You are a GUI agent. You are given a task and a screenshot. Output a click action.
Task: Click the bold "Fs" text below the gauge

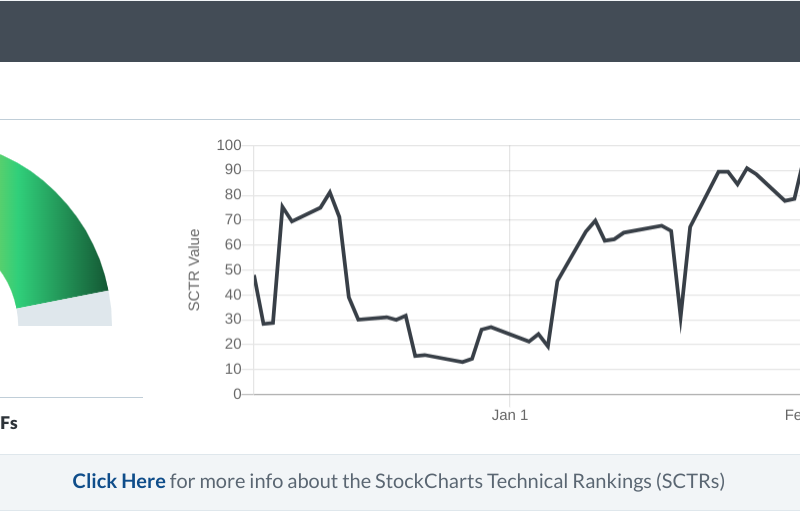click(x=9, y=423)
